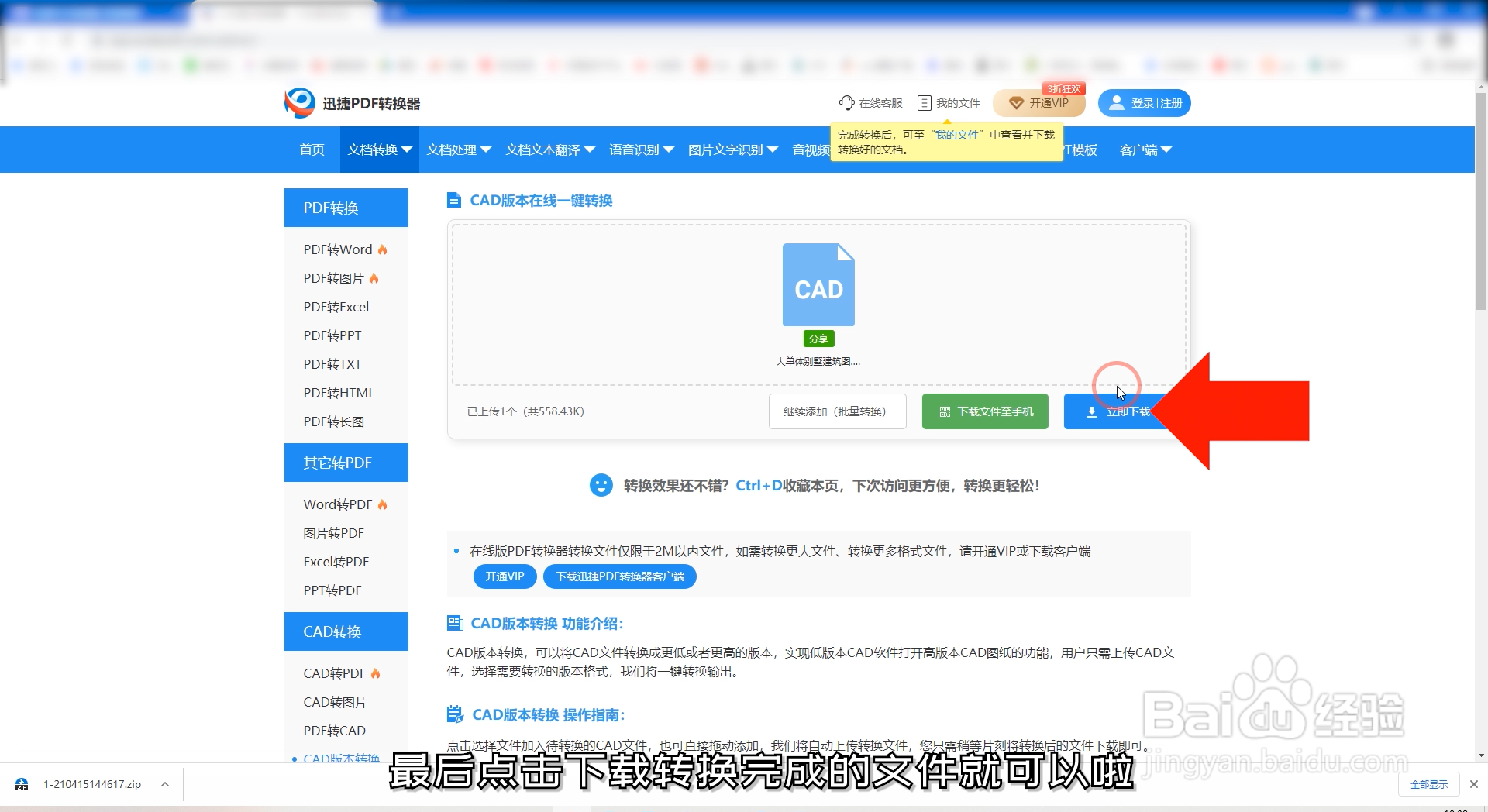
Task: Click 登录|注册 user button
Action: pyautogui.click(x=1144, y=103)
